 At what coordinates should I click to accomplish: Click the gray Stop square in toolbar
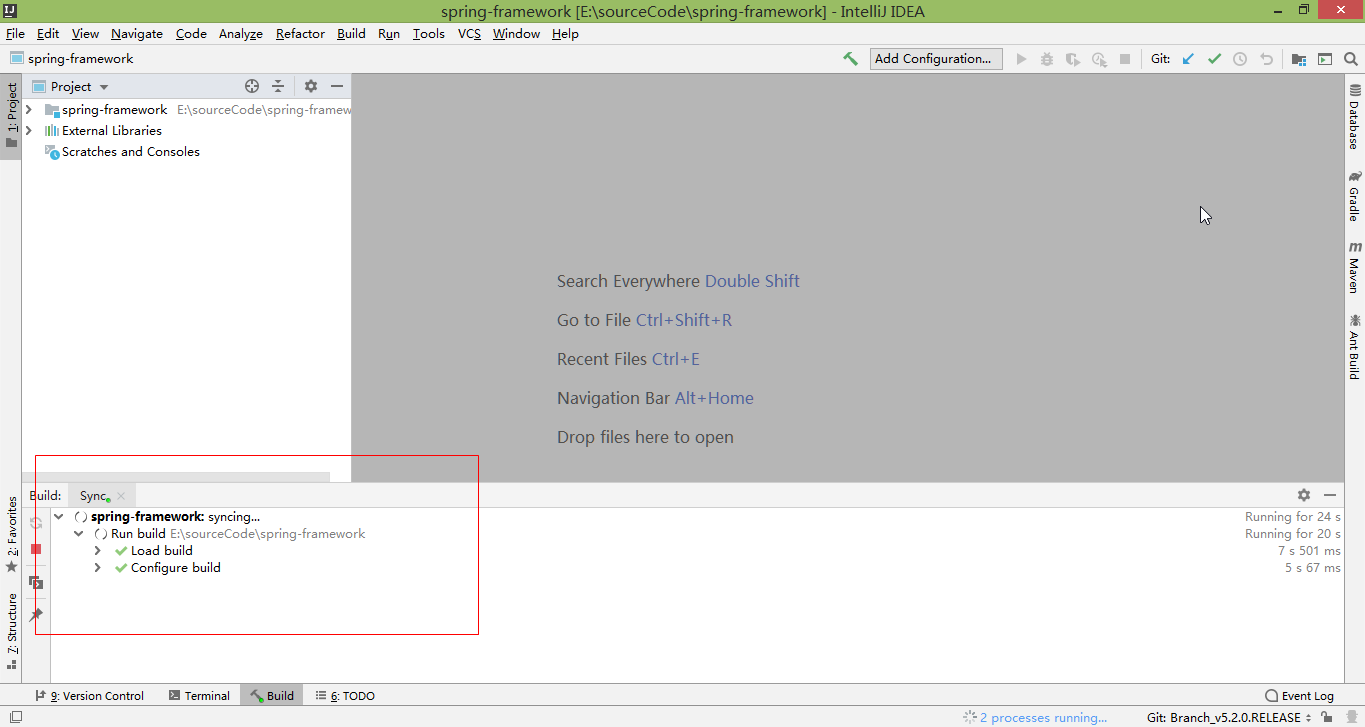[x=1125, y=59]
